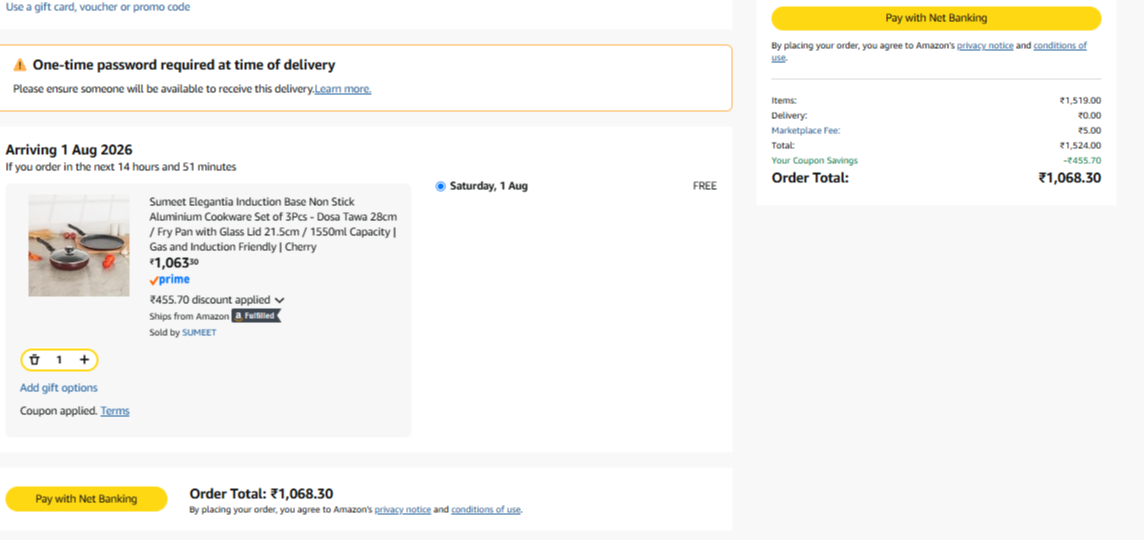Click the Sumeet Elegantia cookware product title
This screenshot has height=541, width=1145.
[273, 224]
